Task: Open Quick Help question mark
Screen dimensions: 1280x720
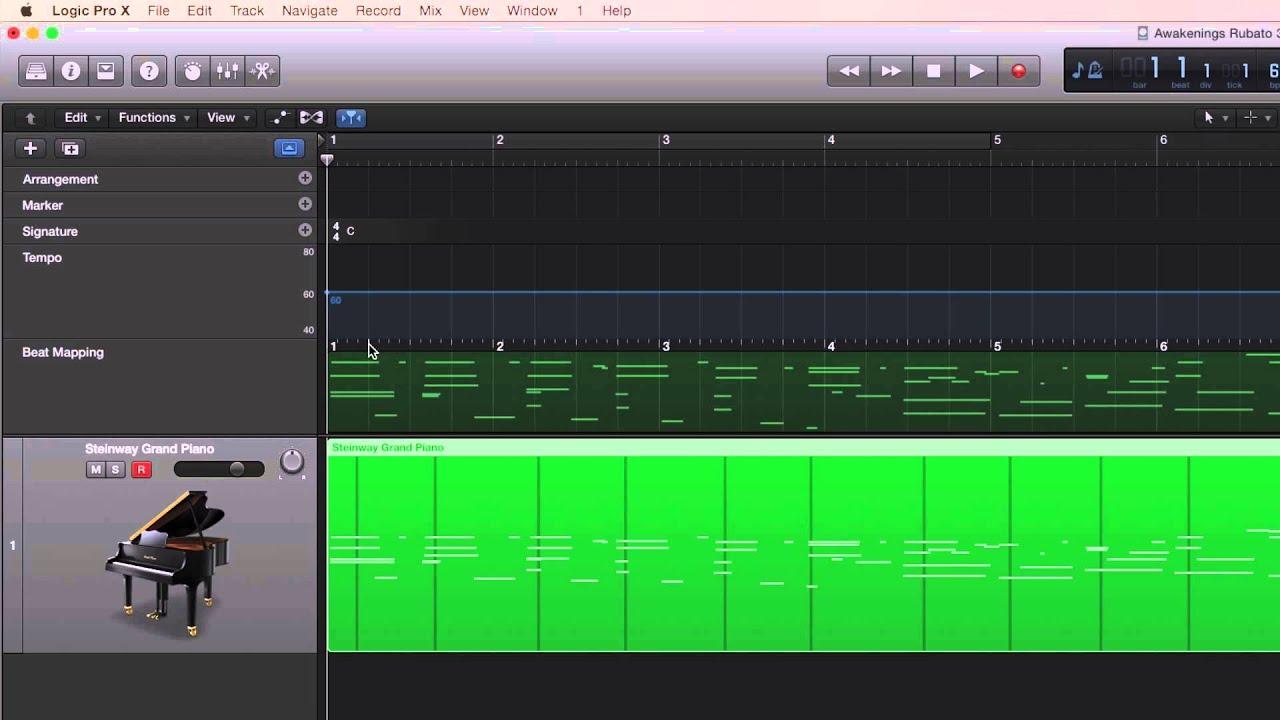Action: [149, 71]
